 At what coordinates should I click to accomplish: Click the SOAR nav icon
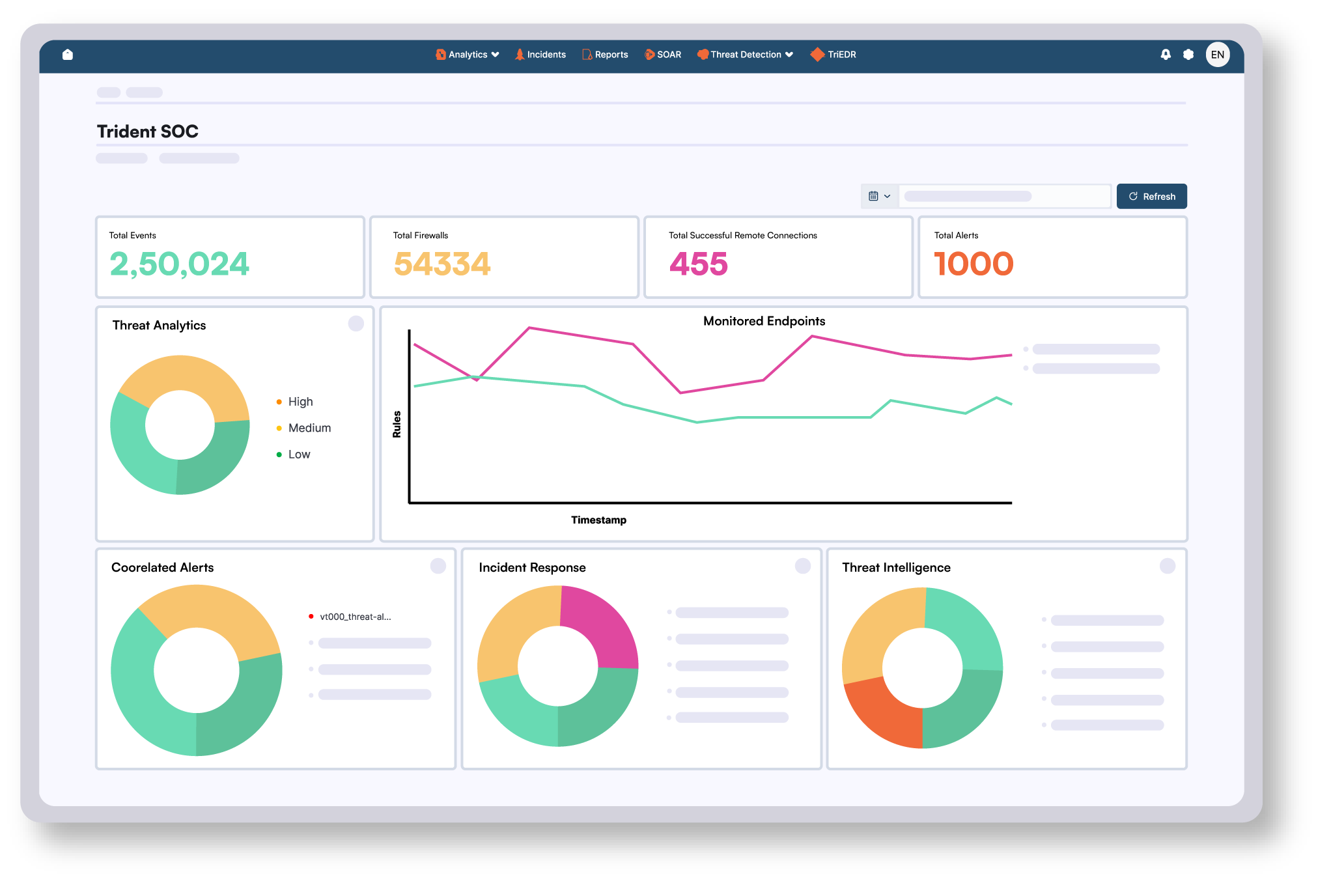tap(649, 55)
